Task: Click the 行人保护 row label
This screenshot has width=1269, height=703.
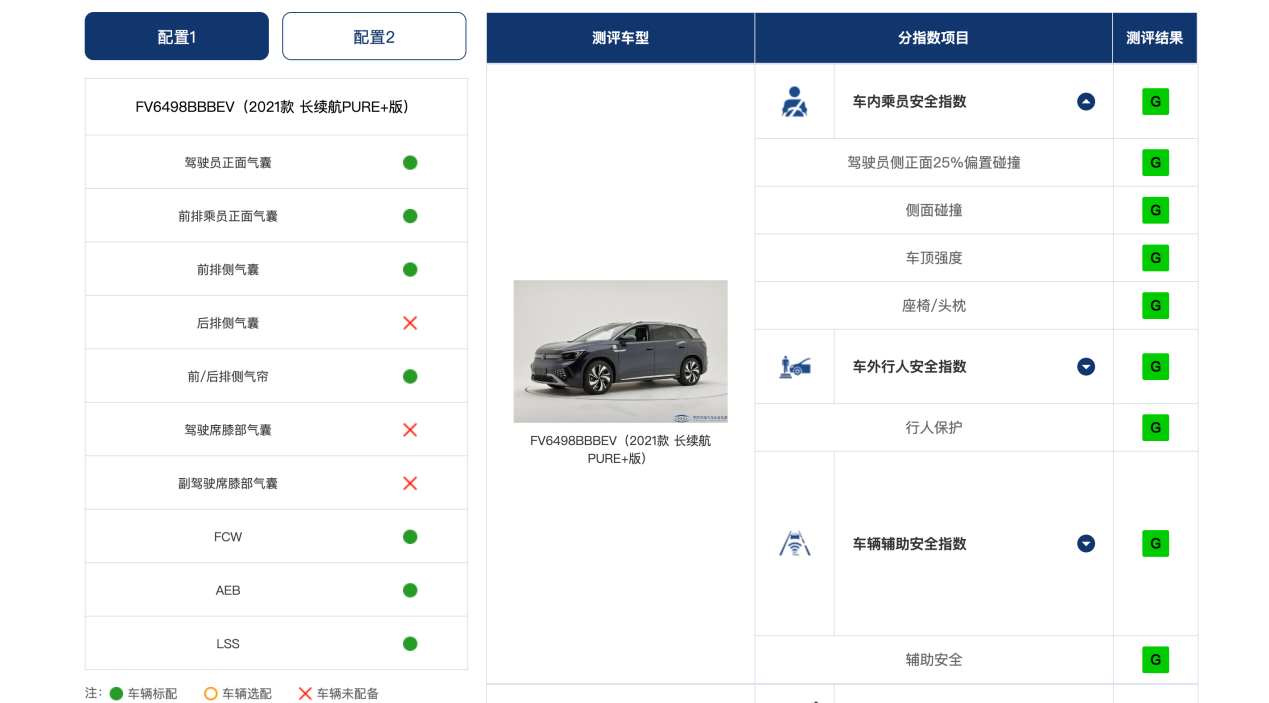Action: pos(934,428)
